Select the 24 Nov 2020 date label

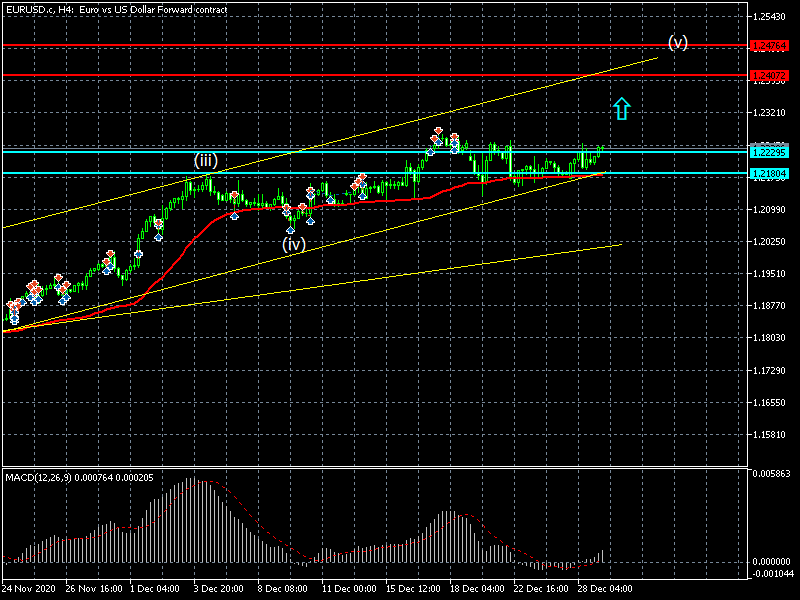tap(30, 589)
